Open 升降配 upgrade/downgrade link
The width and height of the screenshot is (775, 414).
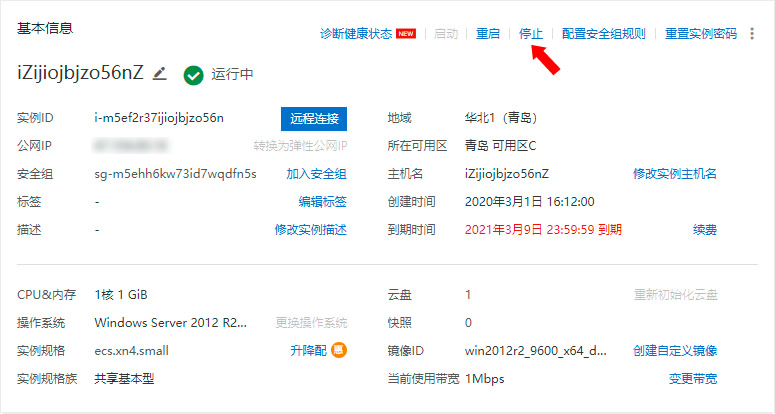click(308, 350)
